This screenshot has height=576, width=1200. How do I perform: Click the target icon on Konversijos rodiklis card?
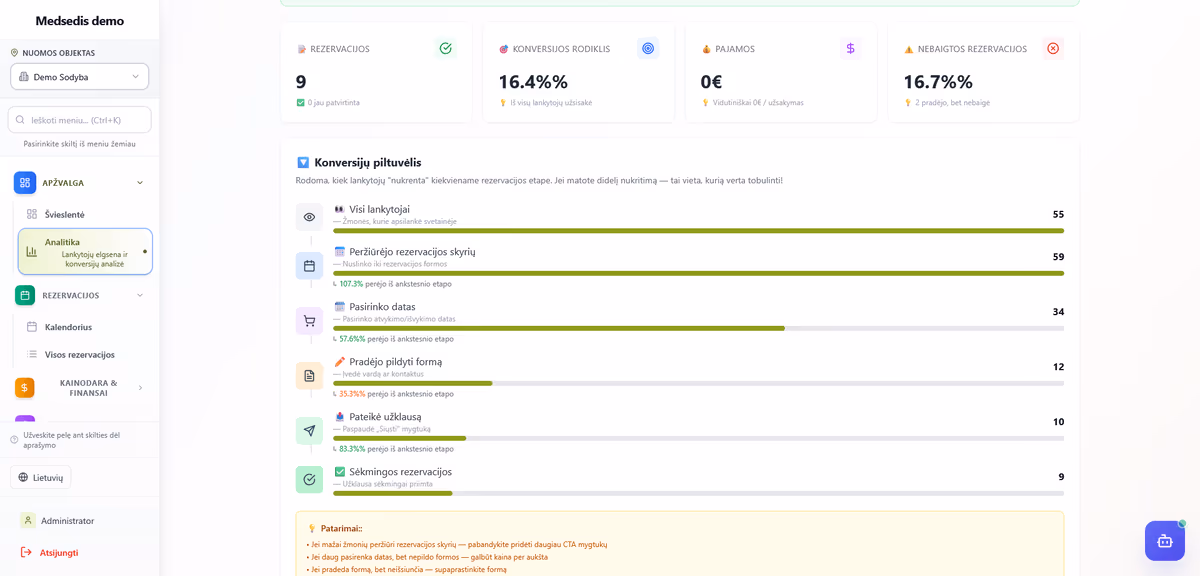[x=648, y=48]
